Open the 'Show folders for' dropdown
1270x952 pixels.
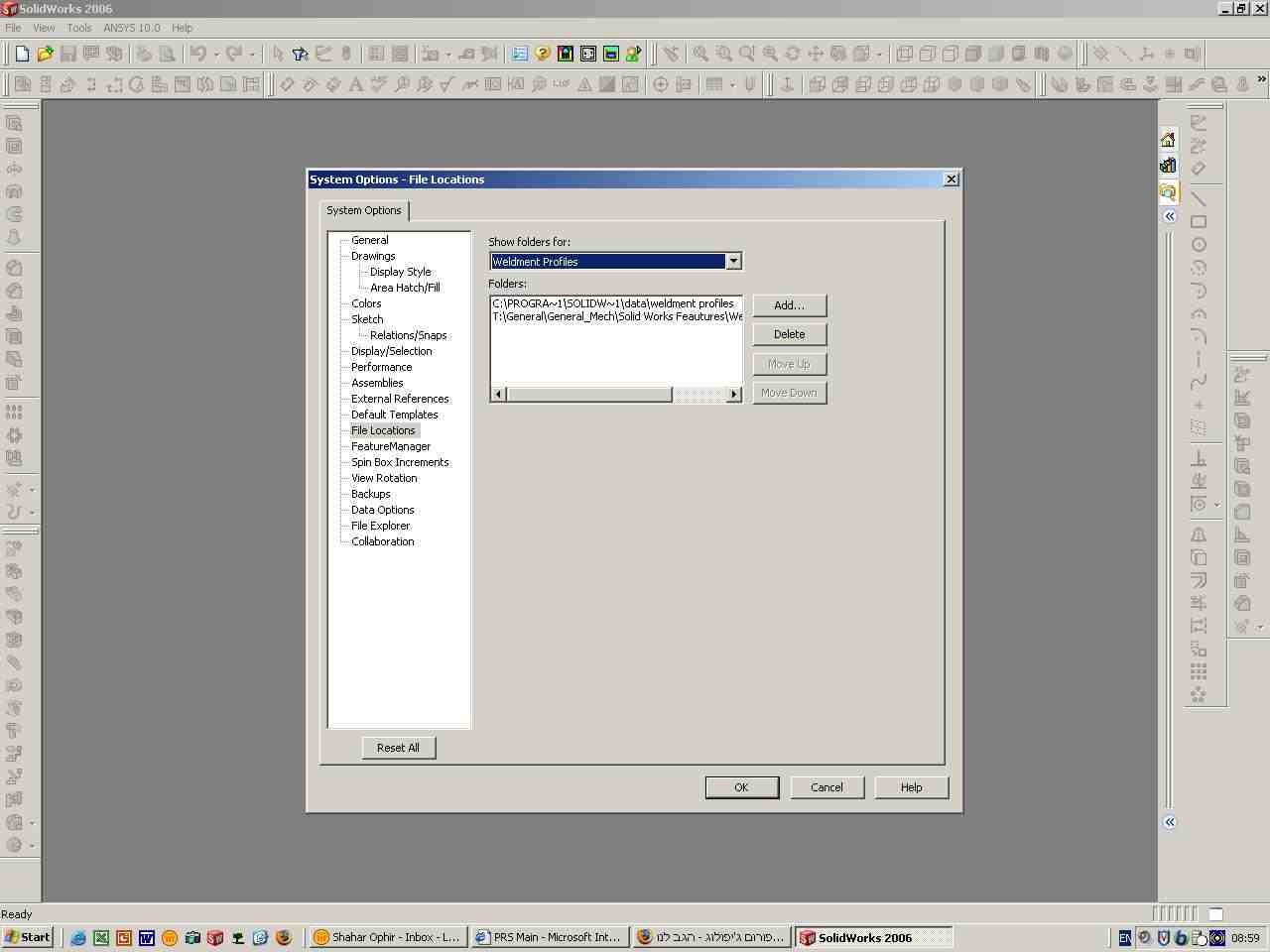click(x=733, y=261)
